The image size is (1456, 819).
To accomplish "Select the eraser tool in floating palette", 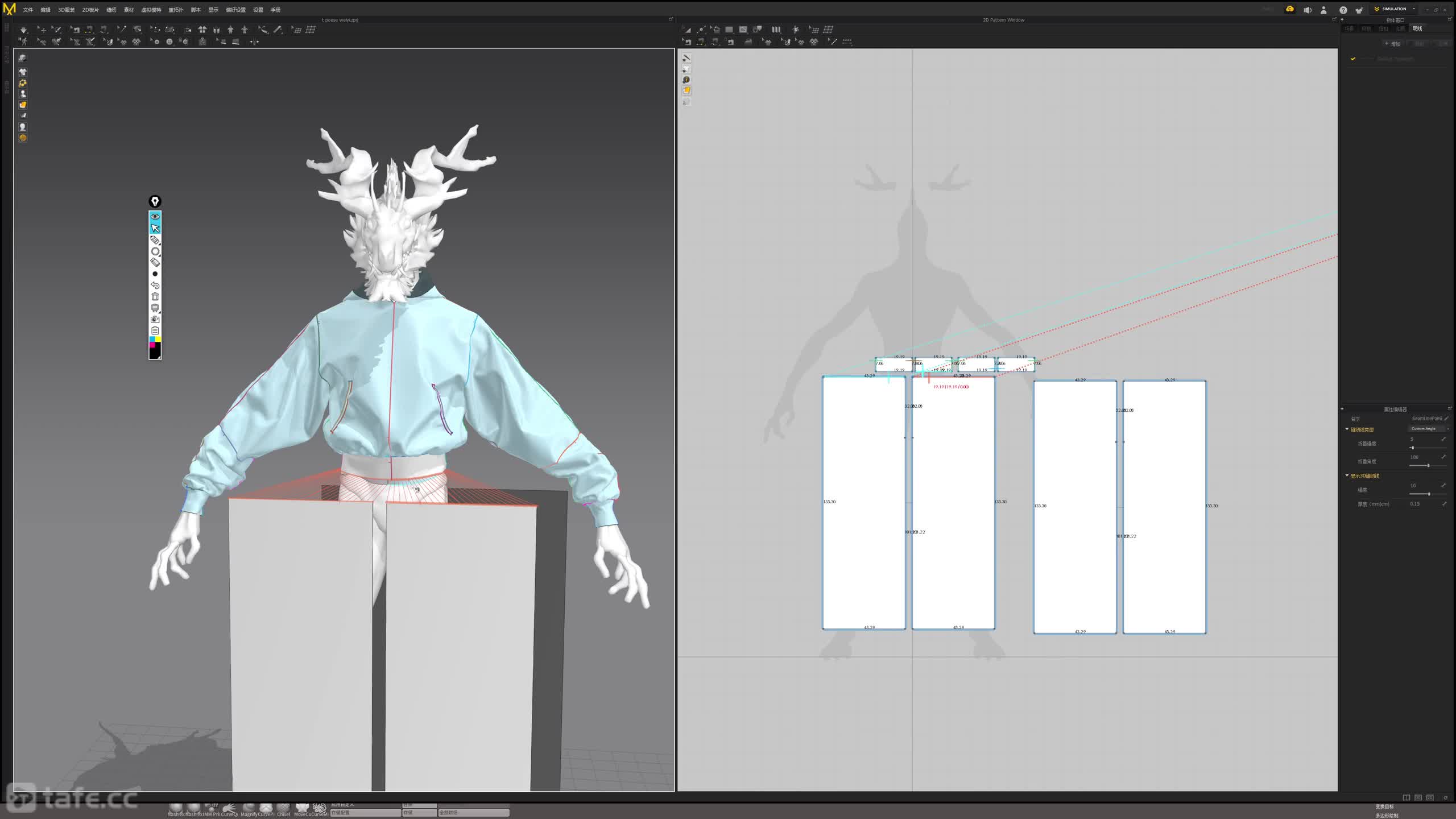I will point(155,262).
